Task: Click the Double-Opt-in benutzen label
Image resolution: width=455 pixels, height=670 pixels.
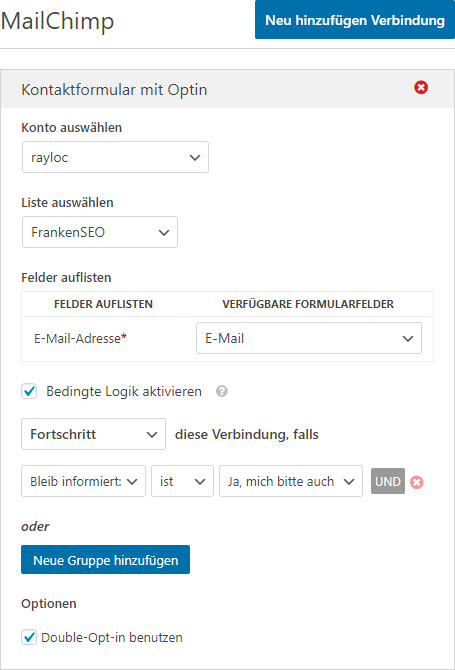Action: (112, 638)
